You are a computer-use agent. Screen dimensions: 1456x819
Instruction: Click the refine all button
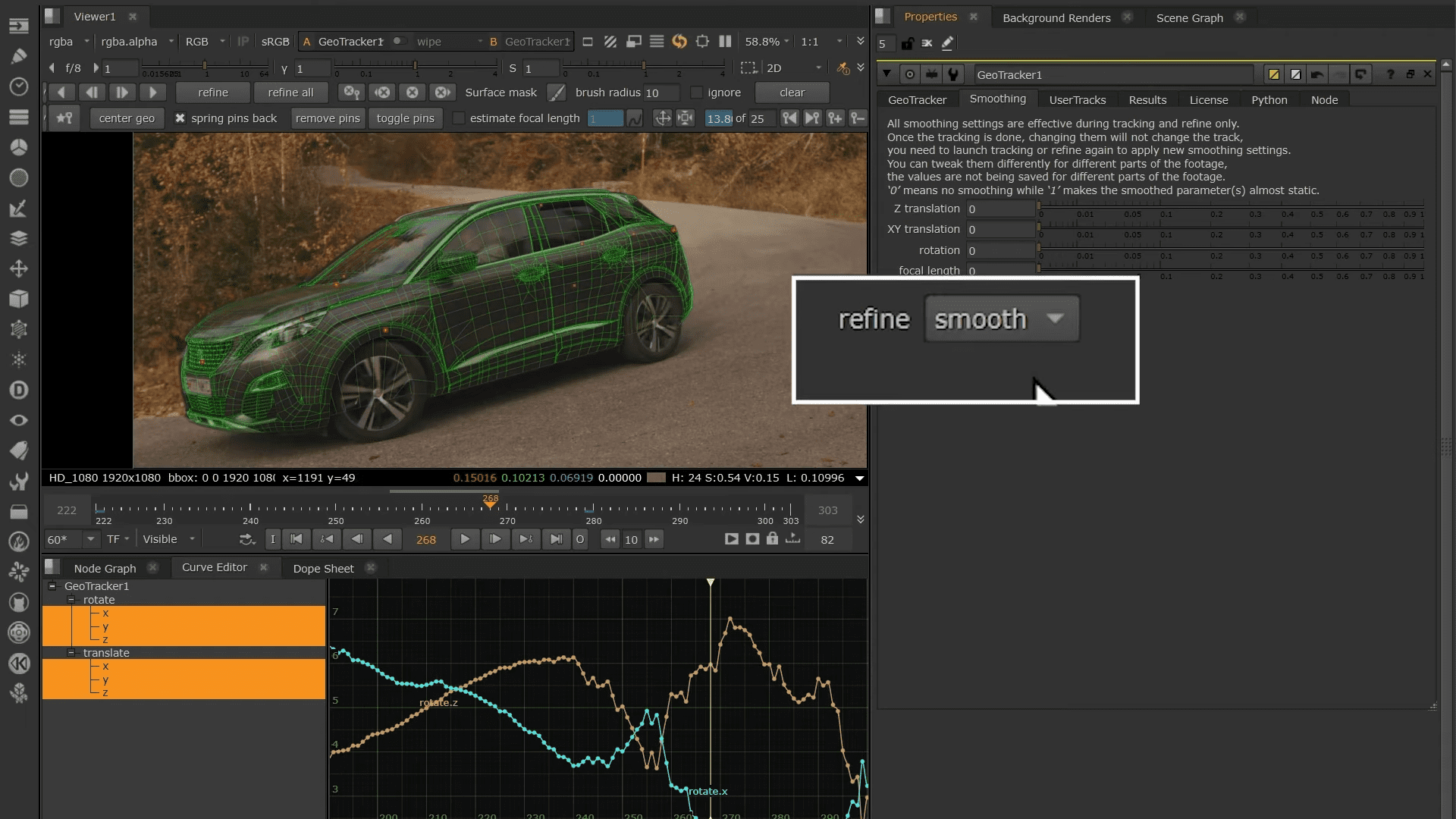290,93
